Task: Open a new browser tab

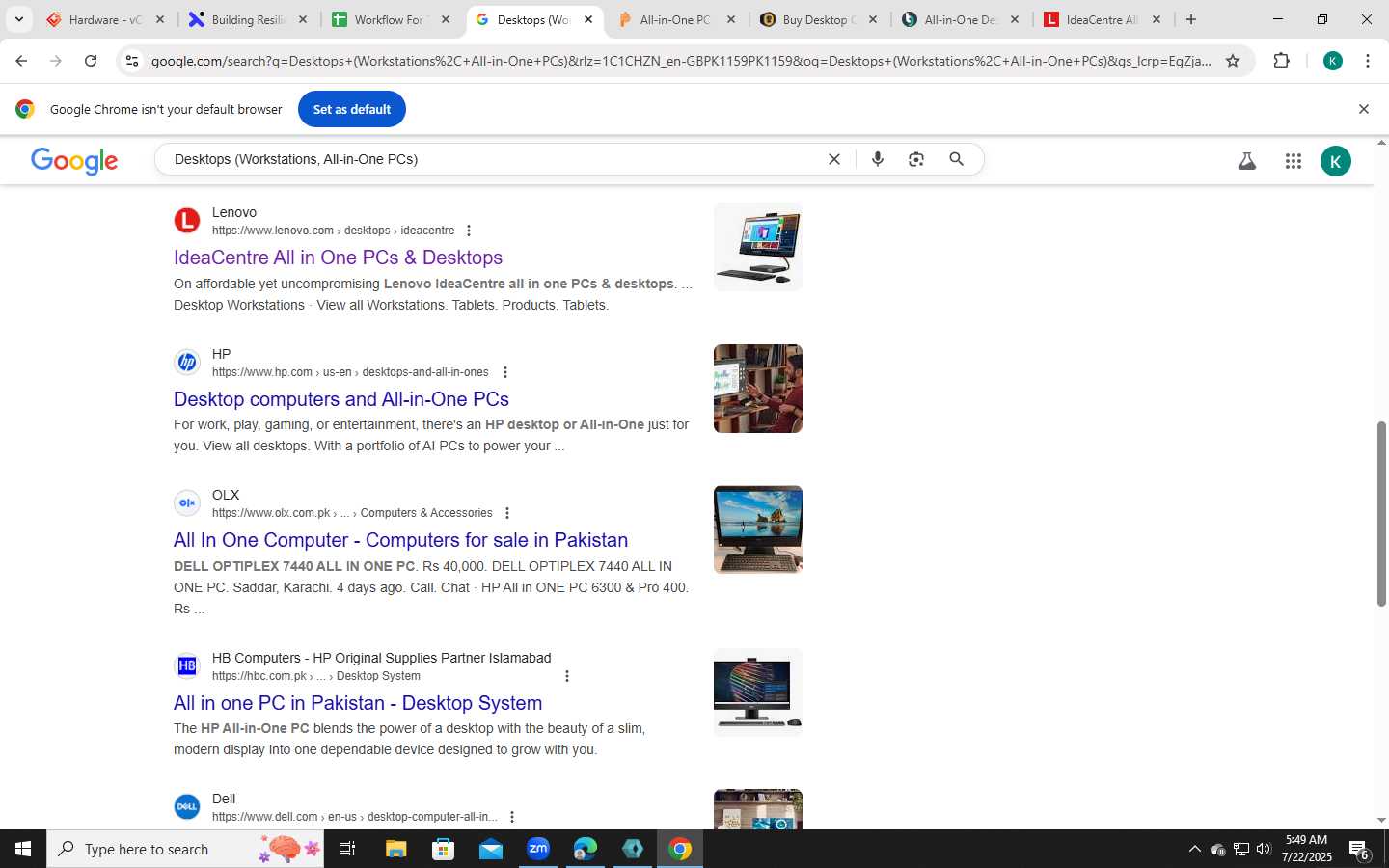Action: [1191, 19]
